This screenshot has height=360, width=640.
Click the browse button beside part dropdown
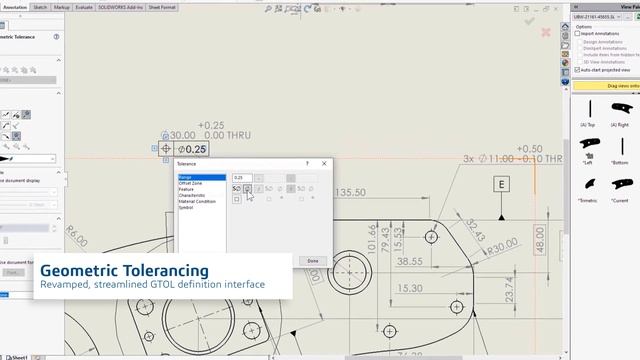click(x=628, y=17)
